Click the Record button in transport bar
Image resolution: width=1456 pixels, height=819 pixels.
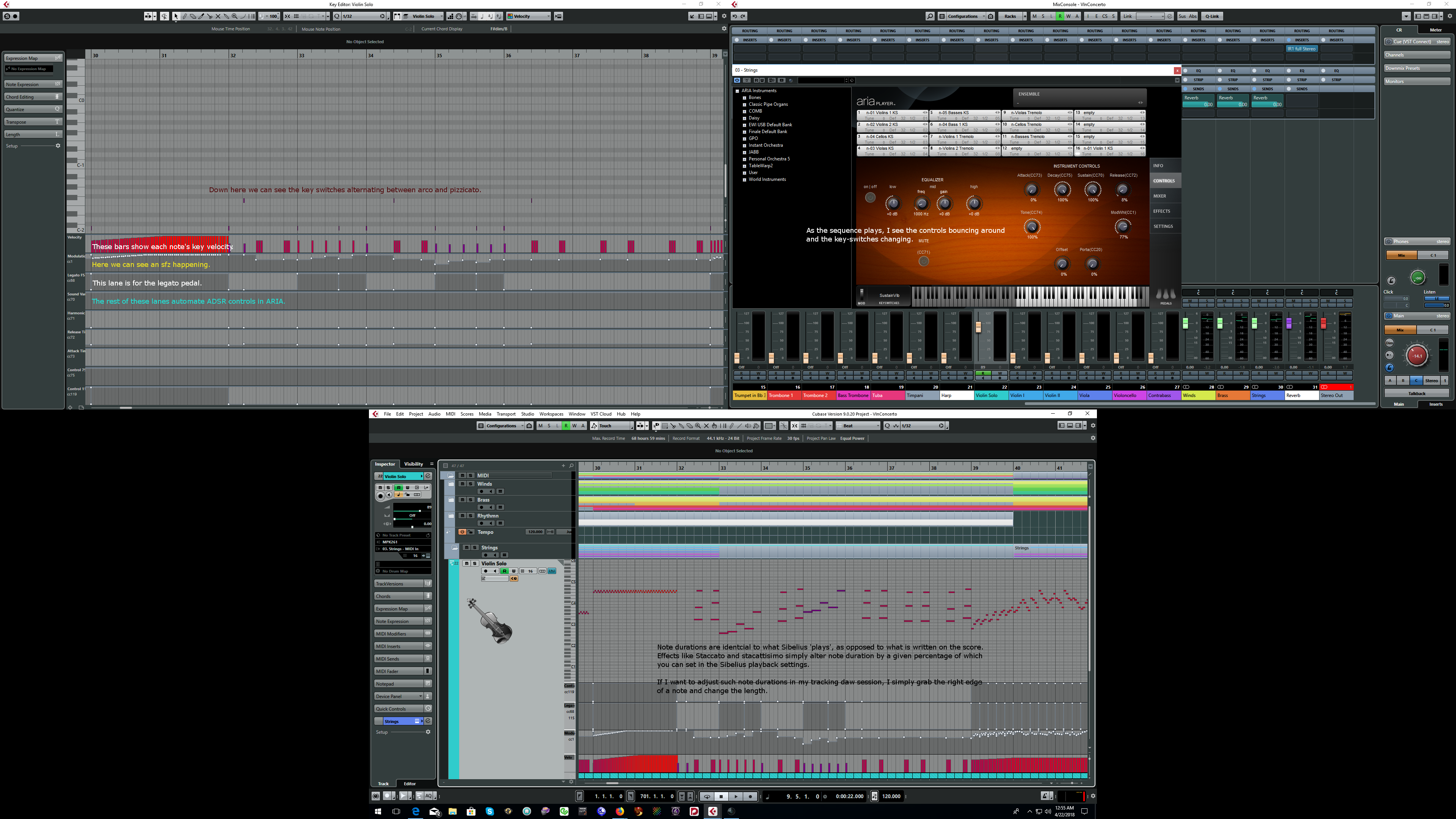tap(750, 796)
